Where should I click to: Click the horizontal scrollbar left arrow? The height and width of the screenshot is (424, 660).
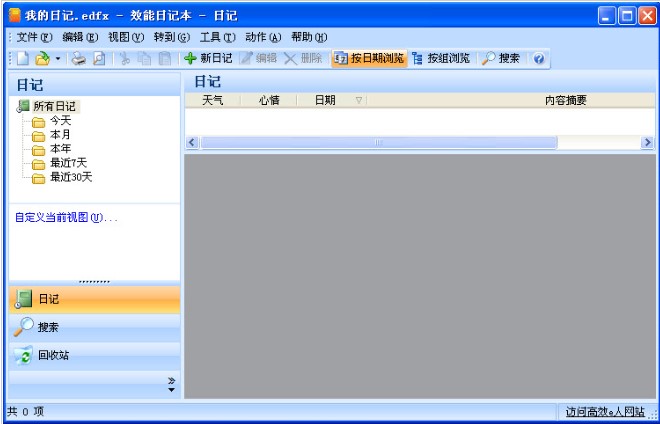192,143
